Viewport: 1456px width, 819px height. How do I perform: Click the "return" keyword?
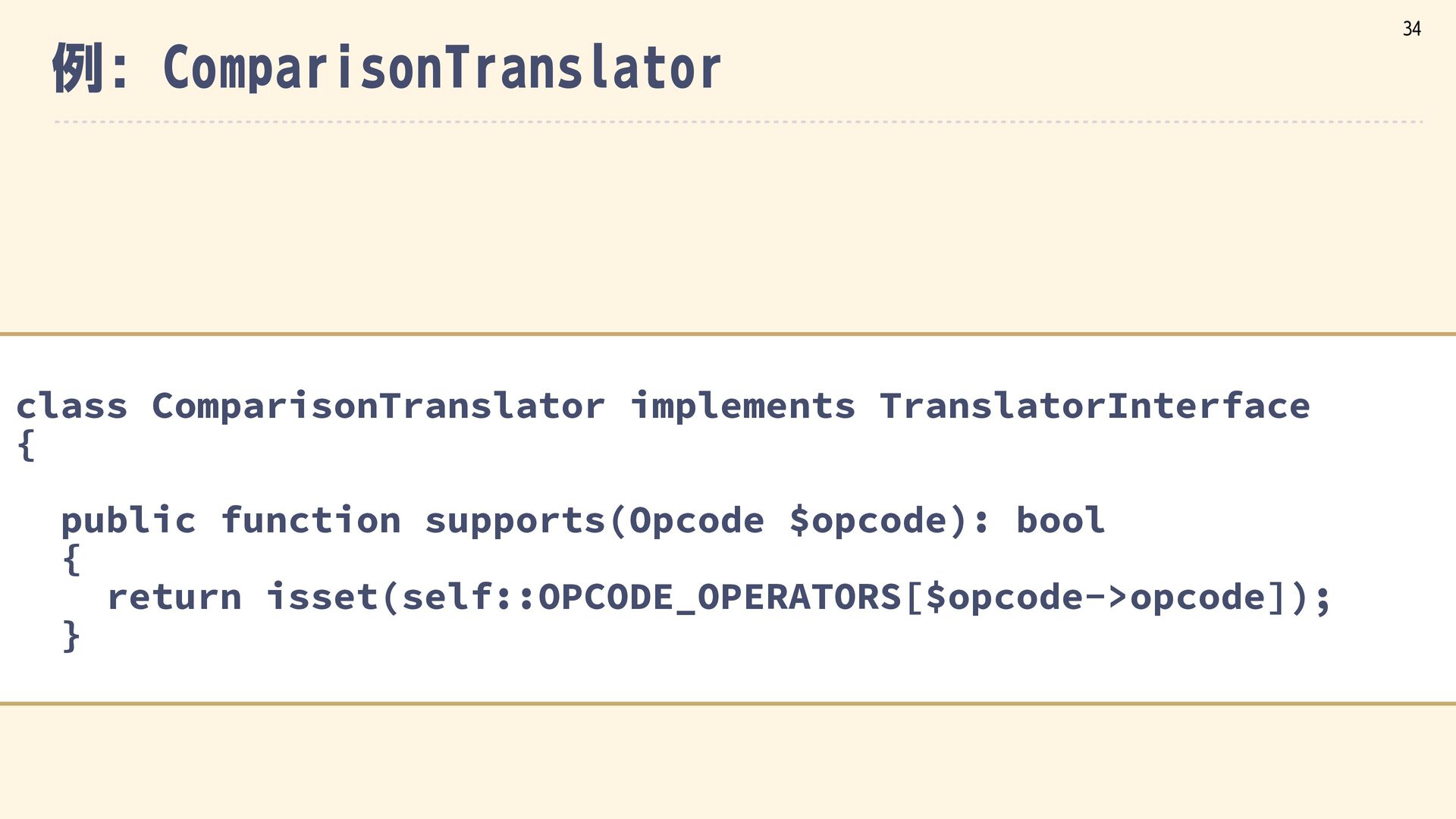tap(174, 598)
